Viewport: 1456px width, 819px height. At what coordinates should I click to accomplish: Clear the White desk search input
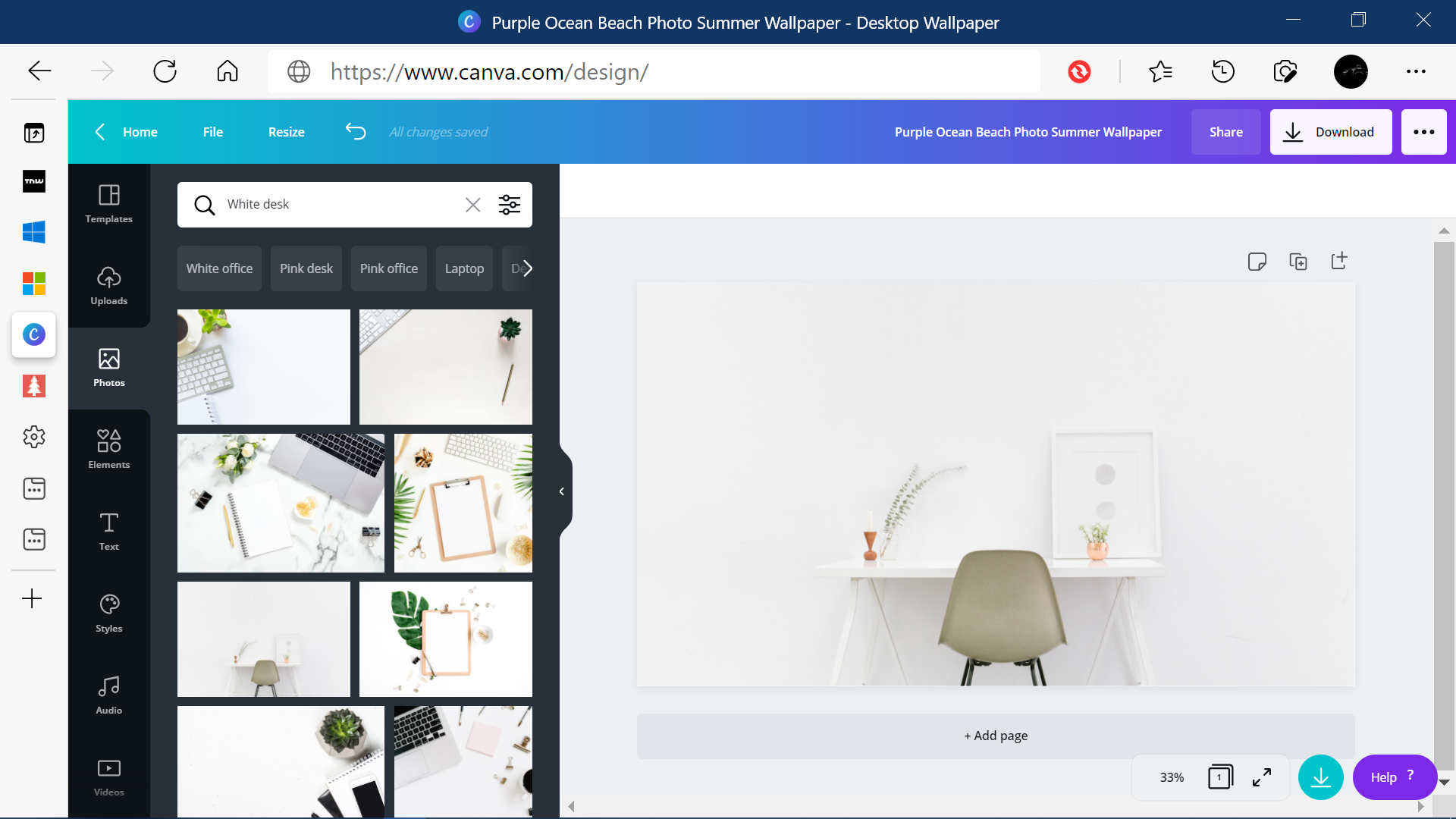click(472, 204)
